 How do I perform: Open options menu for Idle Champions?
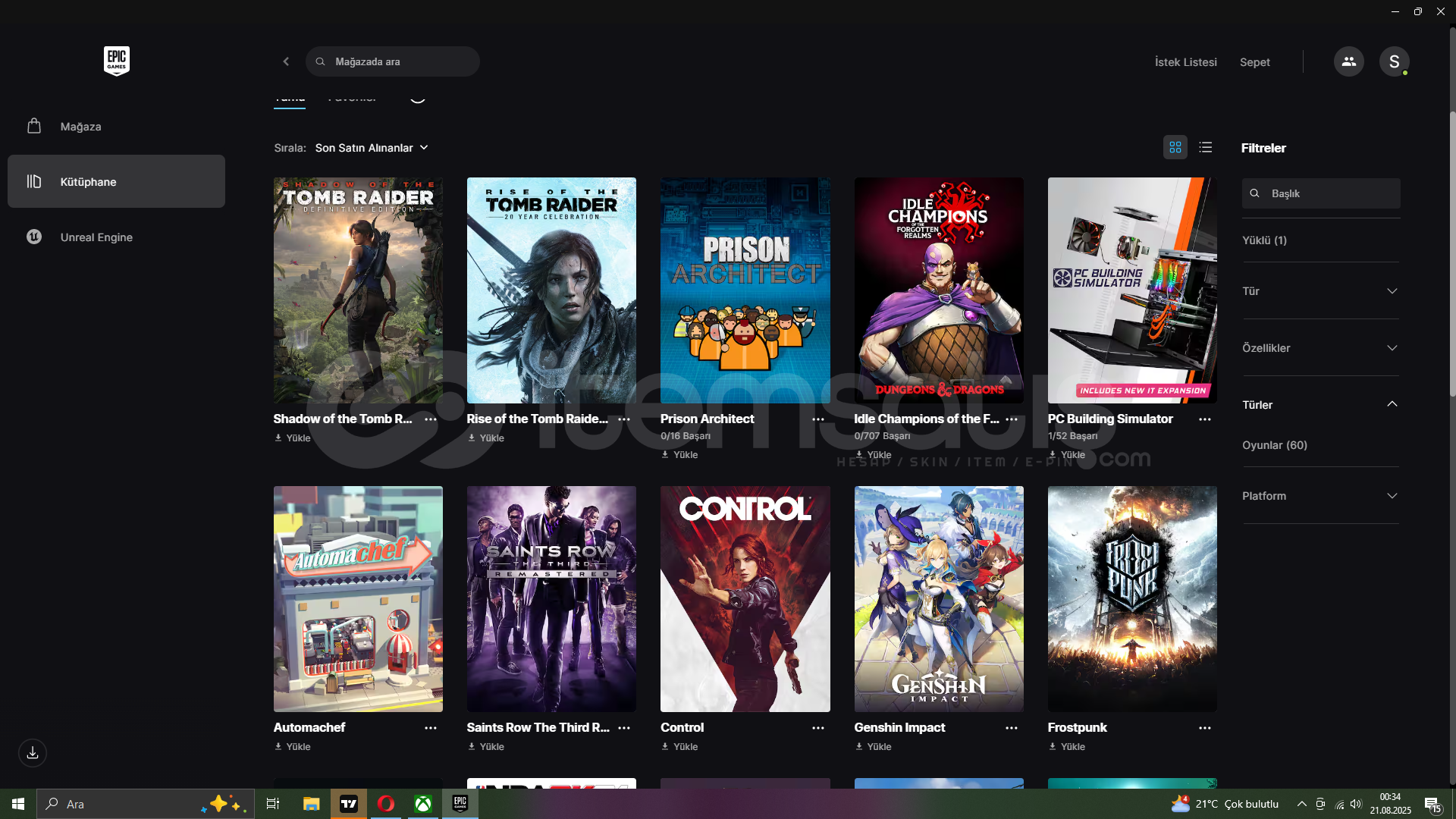pyautogui.click(x=1012, y=419)
